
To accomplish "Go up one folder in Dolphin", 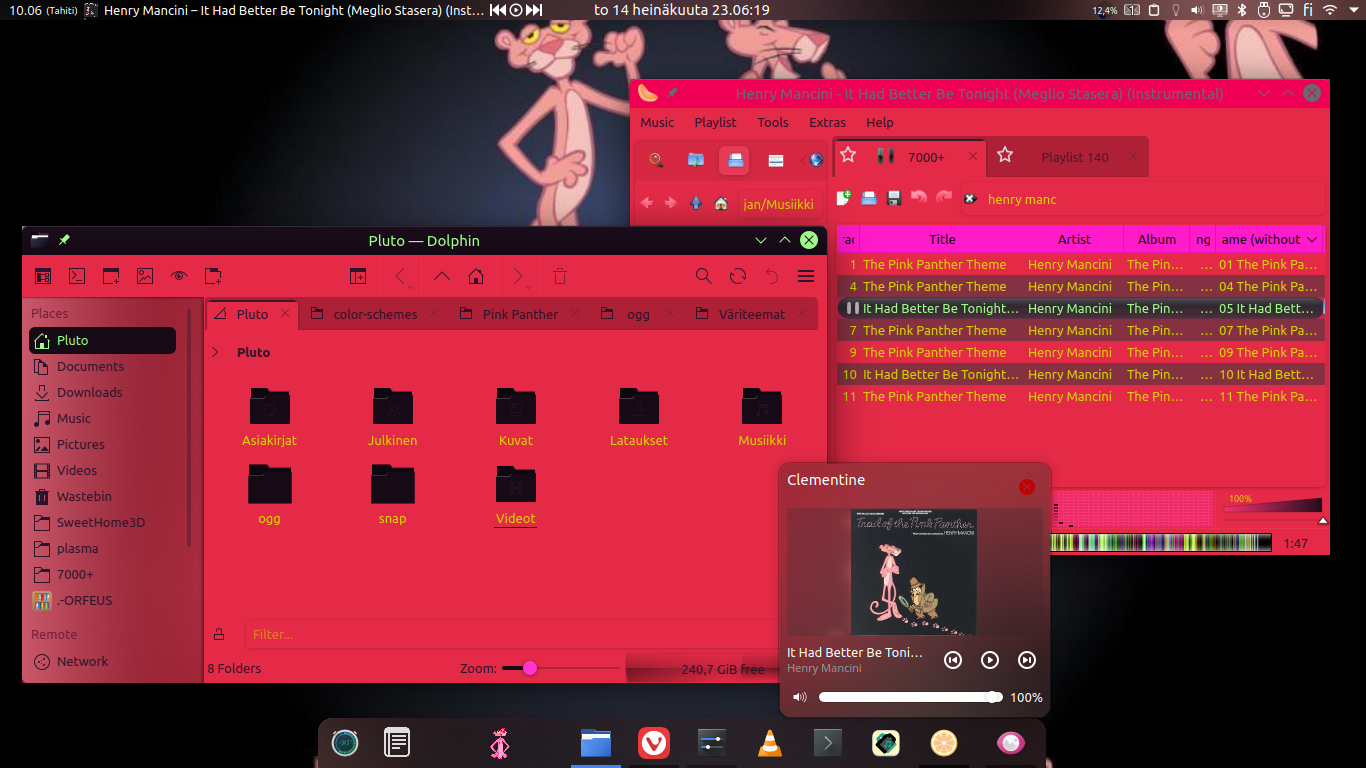I will [x=441, y=276].
